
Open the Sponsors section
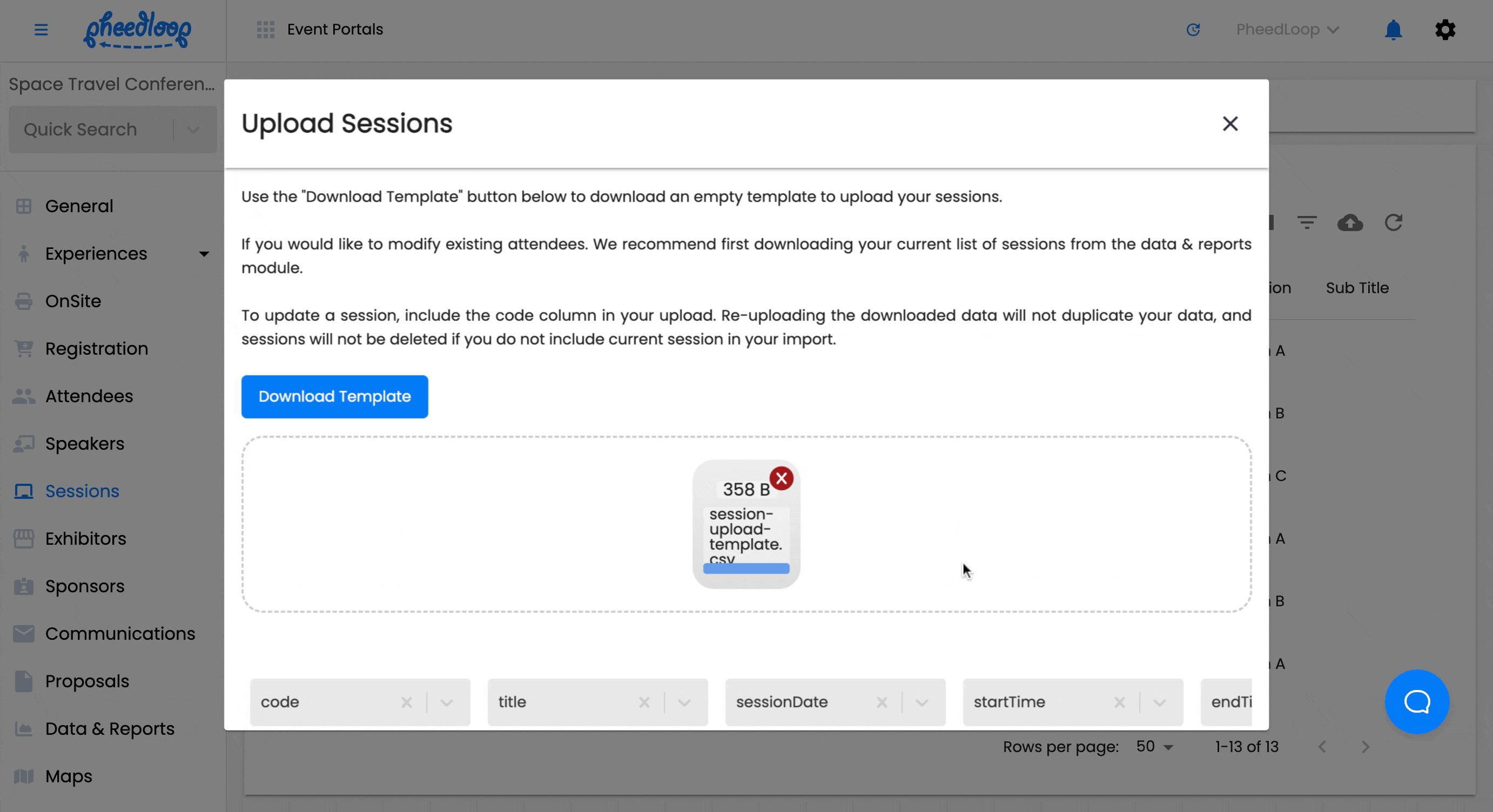85,586
